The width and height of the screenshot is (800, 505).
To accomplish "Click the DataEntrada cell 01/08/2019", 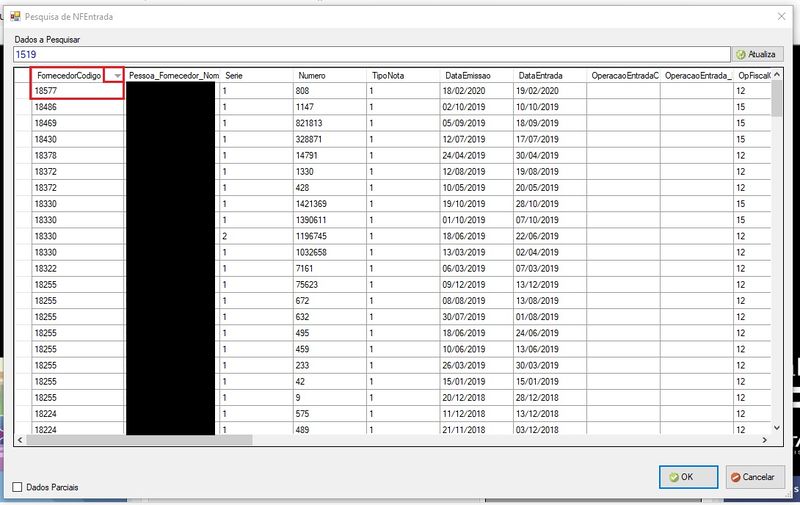I will pyautogui.click(x=550, y=317).
